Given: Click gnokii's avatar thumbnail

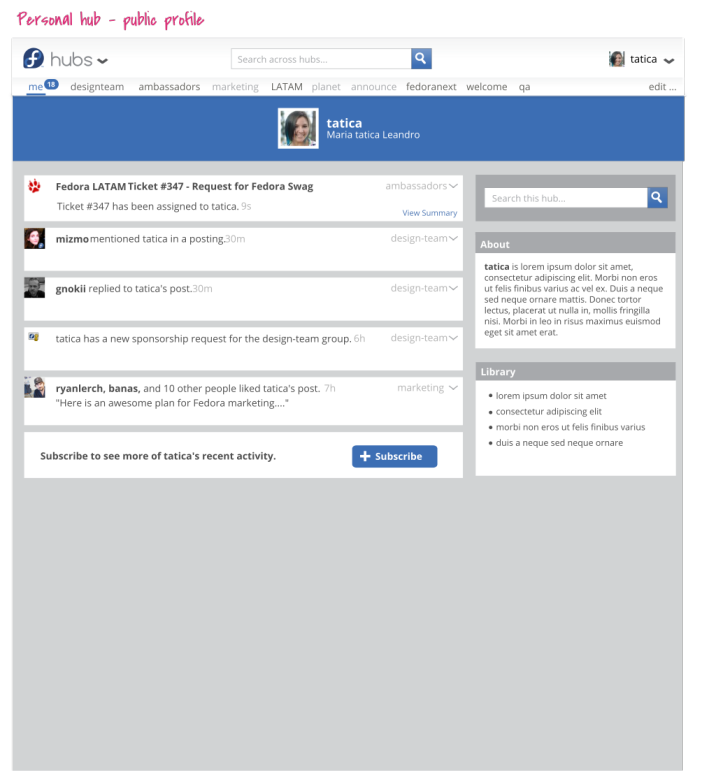Looking at the screenshot, I should pyautogui.click(x=34, y=288).
